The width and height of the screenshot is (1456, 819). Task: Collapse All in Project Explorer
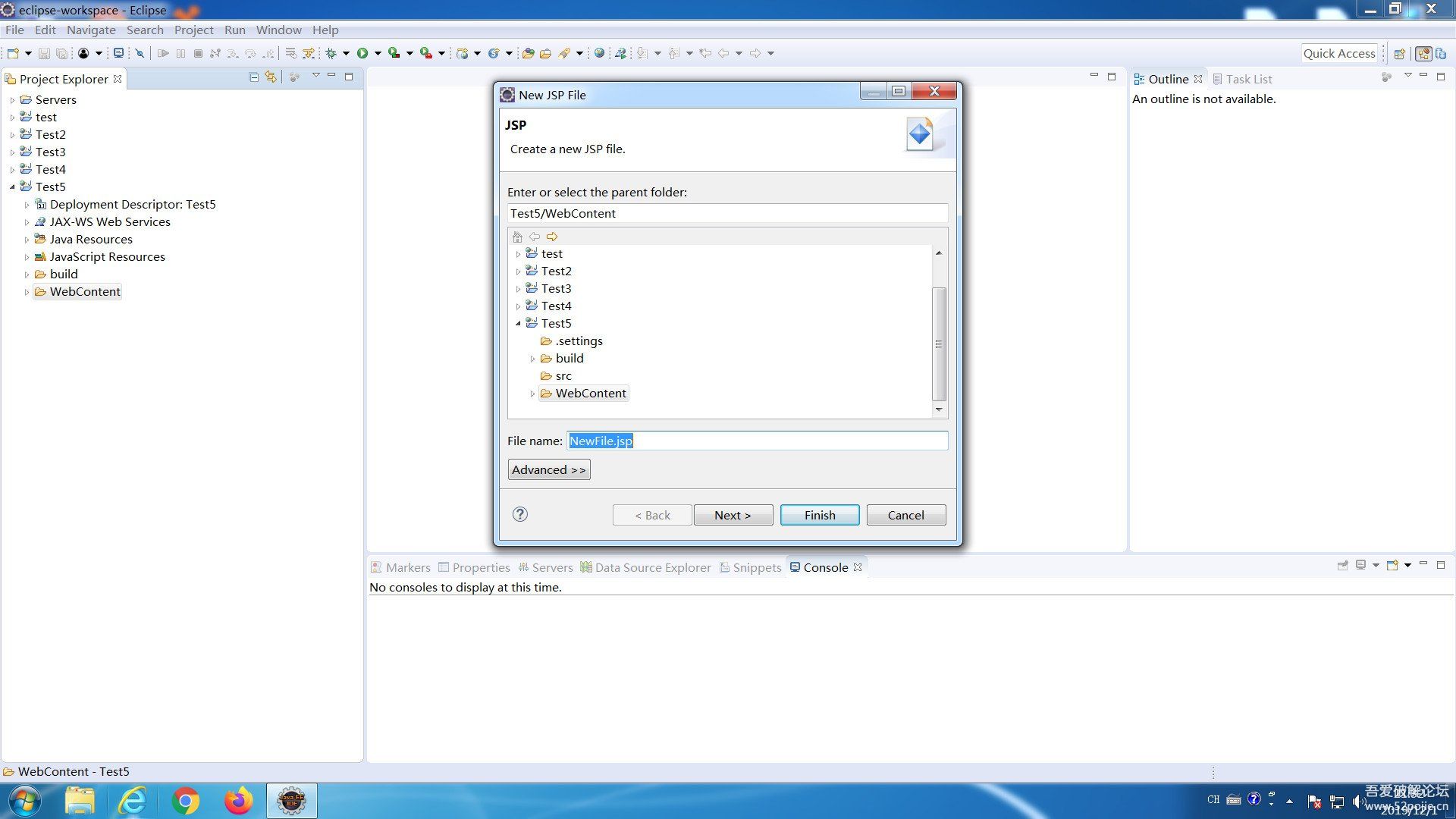254,77
